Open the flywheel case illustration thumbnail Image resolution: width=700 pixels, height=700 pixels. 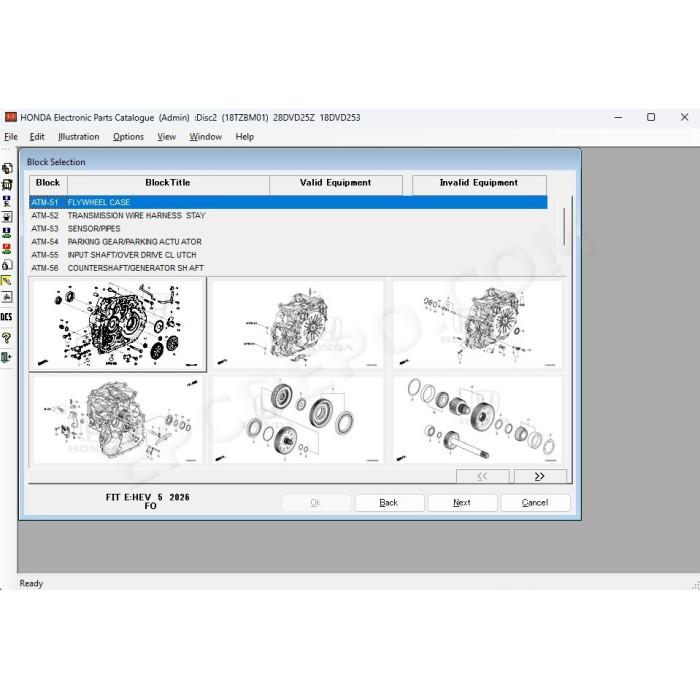[x=118, y=324]
